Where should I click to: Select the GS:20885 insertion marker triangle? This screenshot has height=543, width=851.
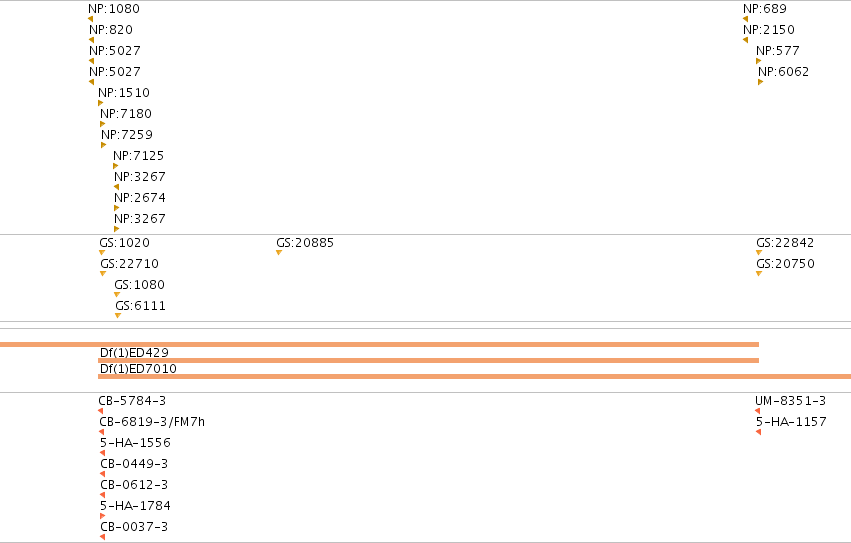pyautogui.click(x=279, y=252)
